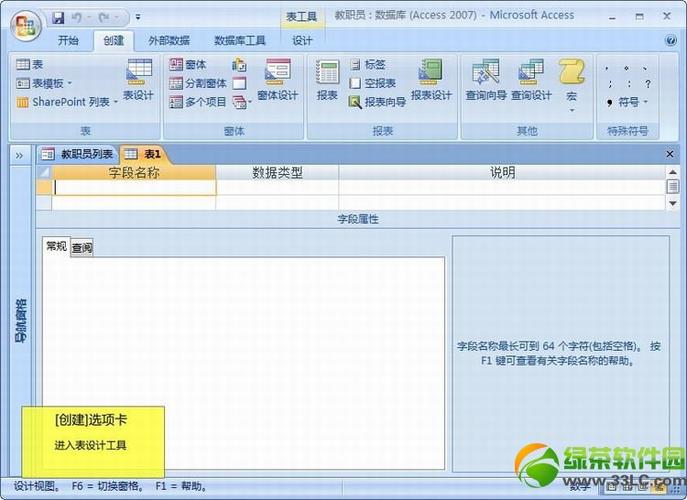
Task: Insert the semicolon special symbol
Action: pos(609,84)
